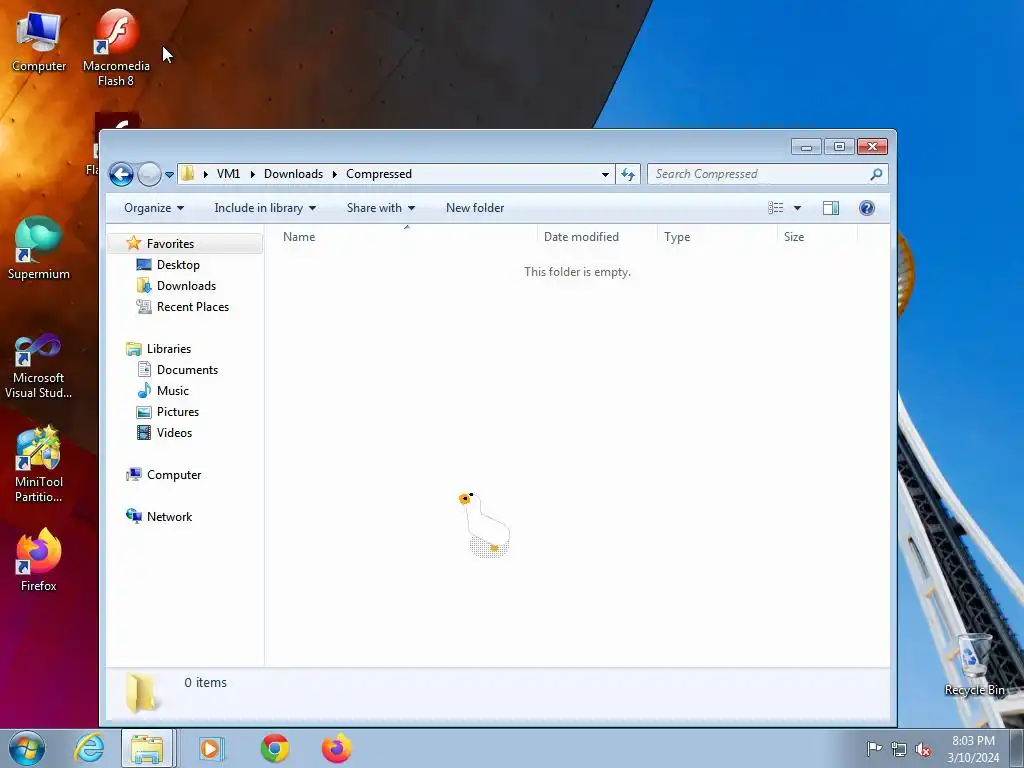Open Include in library menu
The height and width of the screenshot is (768, 1024).
(x=265, y=208)
